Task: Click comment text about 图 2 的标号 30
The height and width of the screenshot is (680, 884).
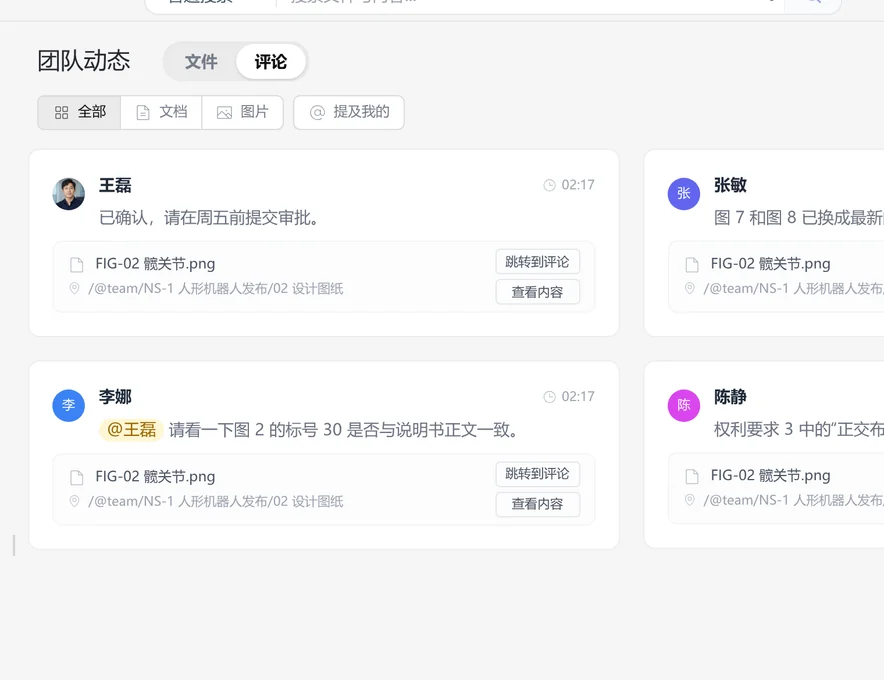Action: pos(344,430)
